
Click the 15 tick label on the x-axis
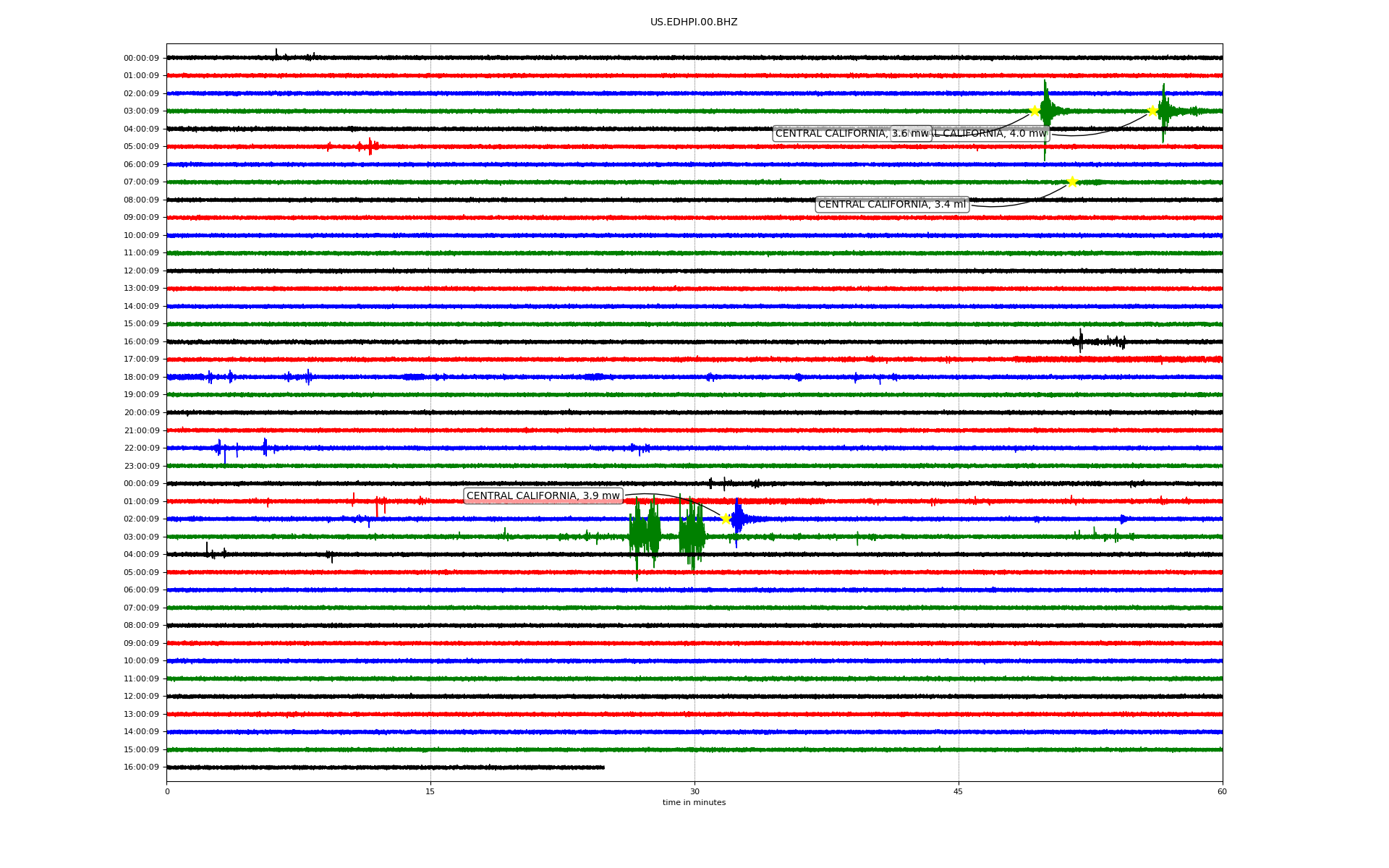coord(430,791)
